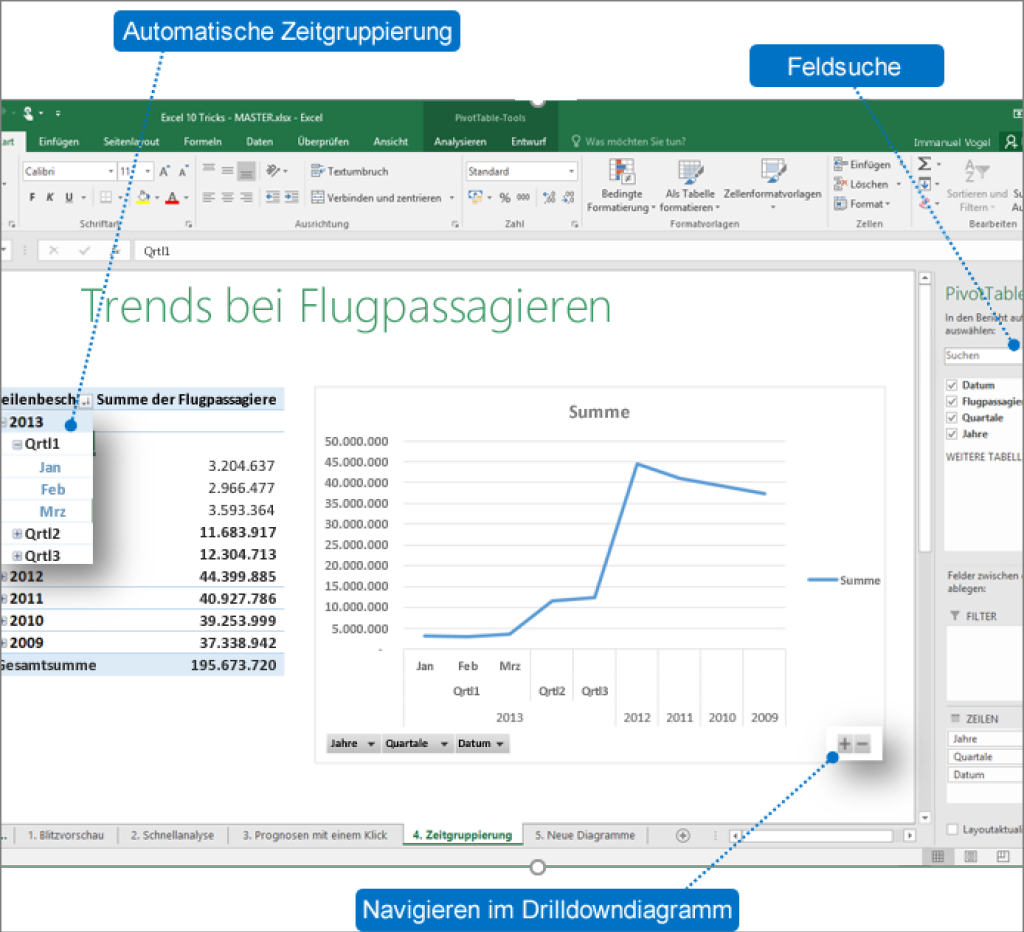Add a decimal place

coord(549,197)
